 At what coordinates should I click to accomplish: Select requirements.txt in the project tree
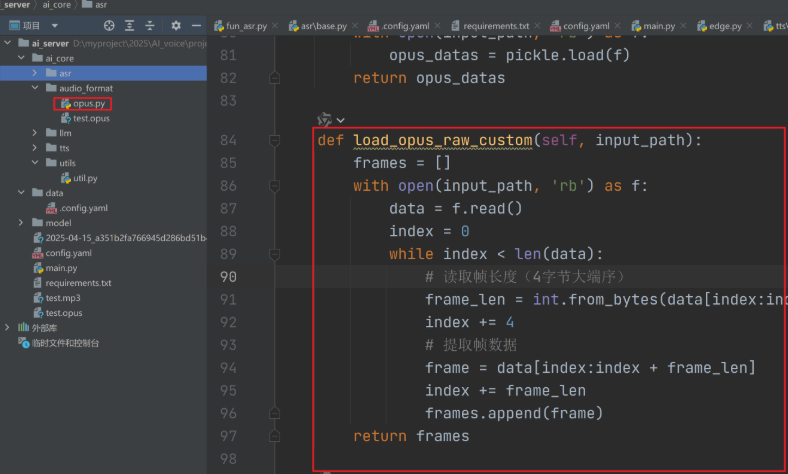point(72,283)
